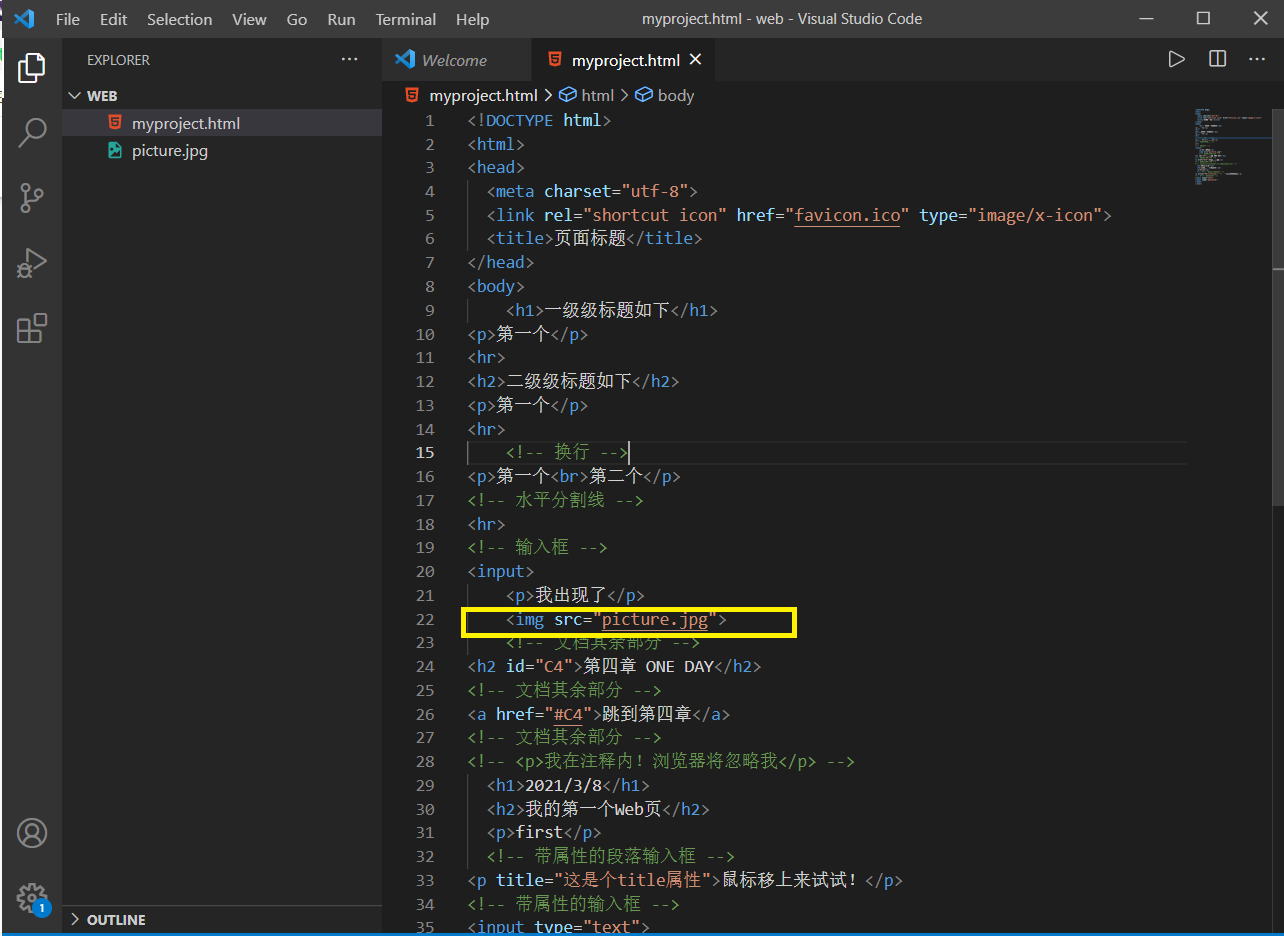The width and height of the screenshot is (1284, 936).
Task: Click the 一级级标题如下 heading text
Action: point(607,310)
